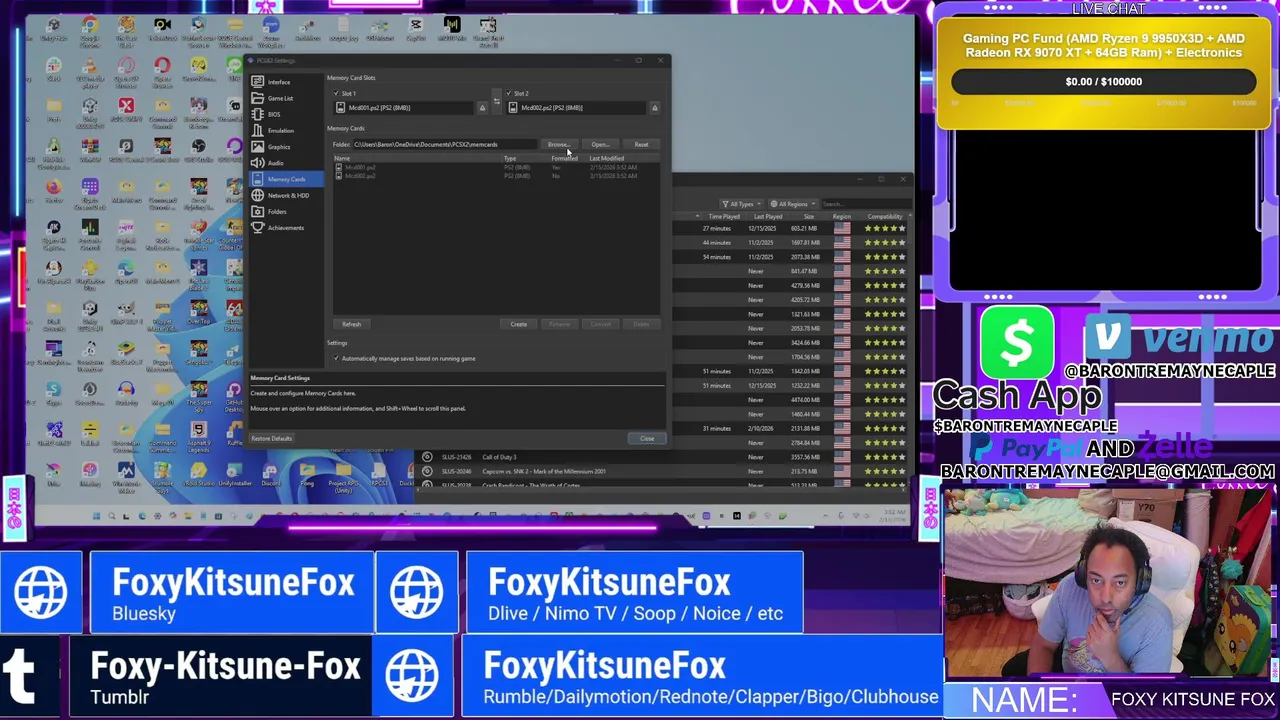This screenshot has height=720, width=1280.
Task: Click compatibility stars in the 1697.81 MB row
Action: (885, 243)
